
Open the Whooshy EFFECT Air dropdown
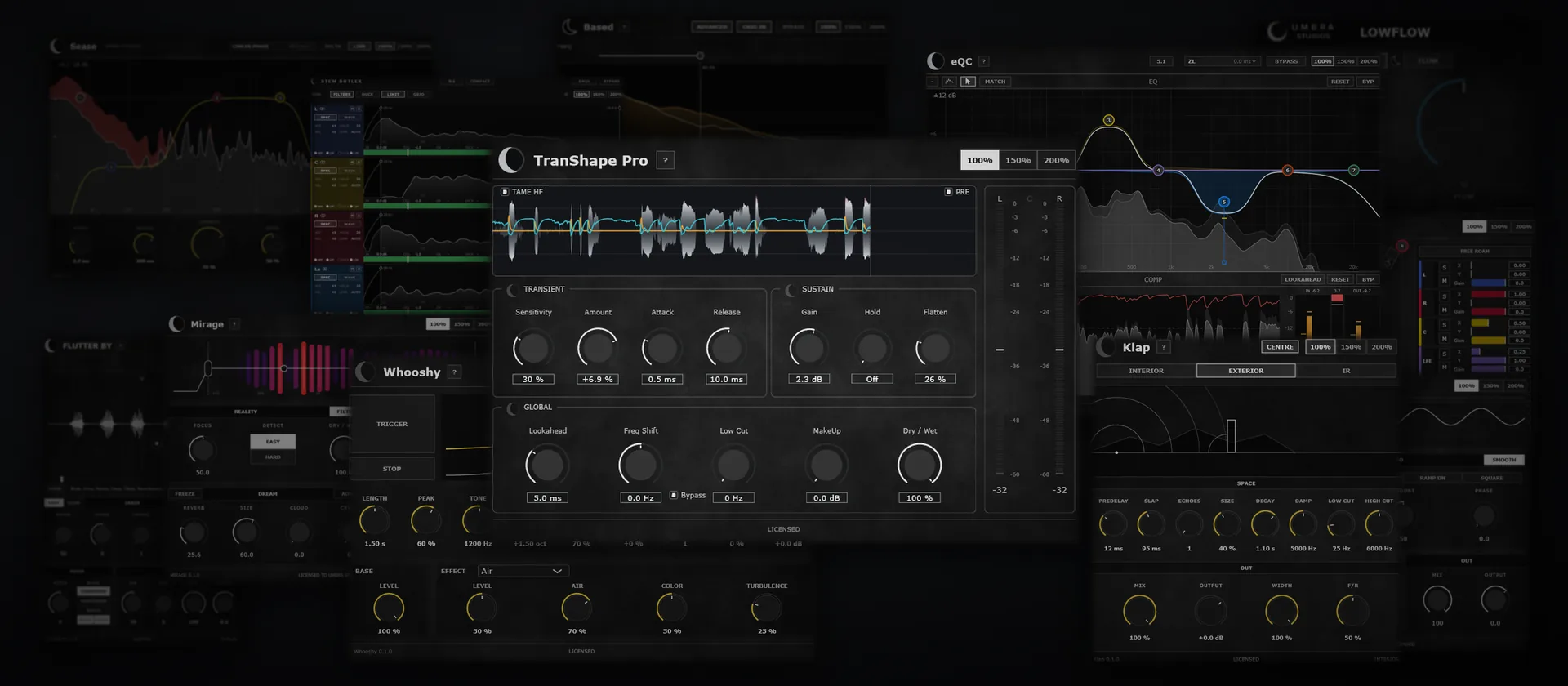pyautogui.click(x=523, y=571)
